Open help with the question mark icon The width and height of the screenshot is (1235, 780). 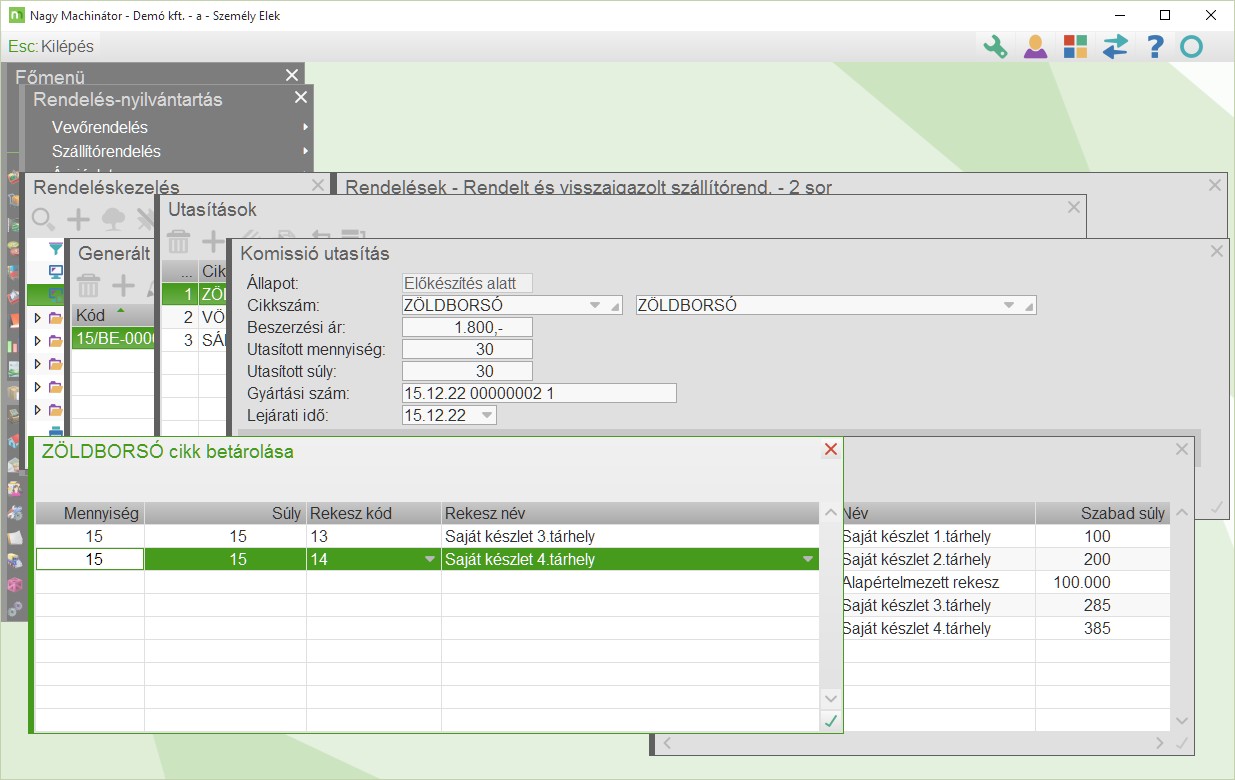pos(1155,47)
